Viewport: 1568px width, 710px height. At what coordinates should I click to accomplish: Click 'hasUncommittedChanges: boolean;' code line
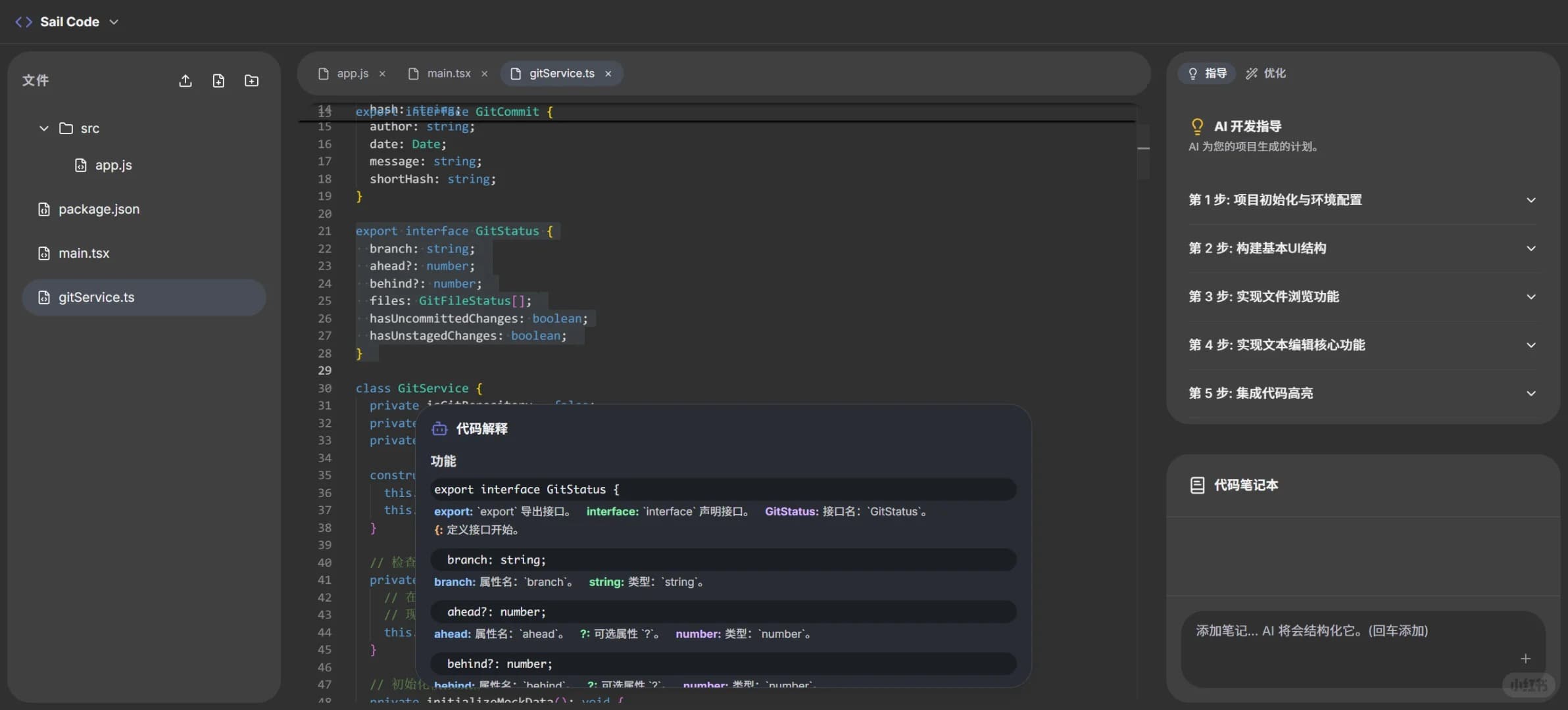(478, 318)
